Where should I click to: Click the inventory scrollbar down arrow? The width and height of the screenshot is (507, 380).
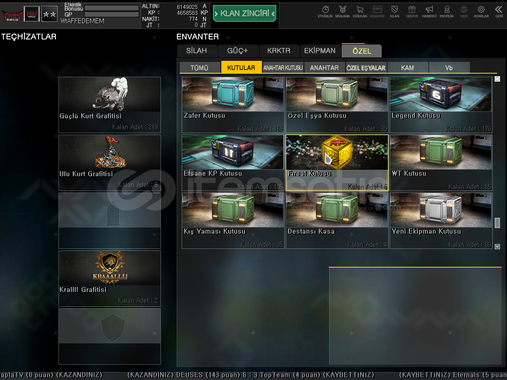[x=497, y=246]
